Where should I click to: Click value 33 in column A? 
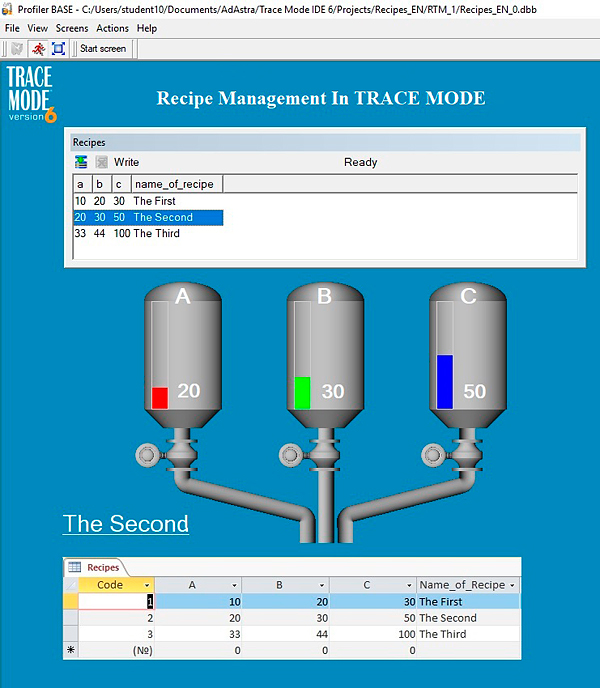(x=198, y=634)
